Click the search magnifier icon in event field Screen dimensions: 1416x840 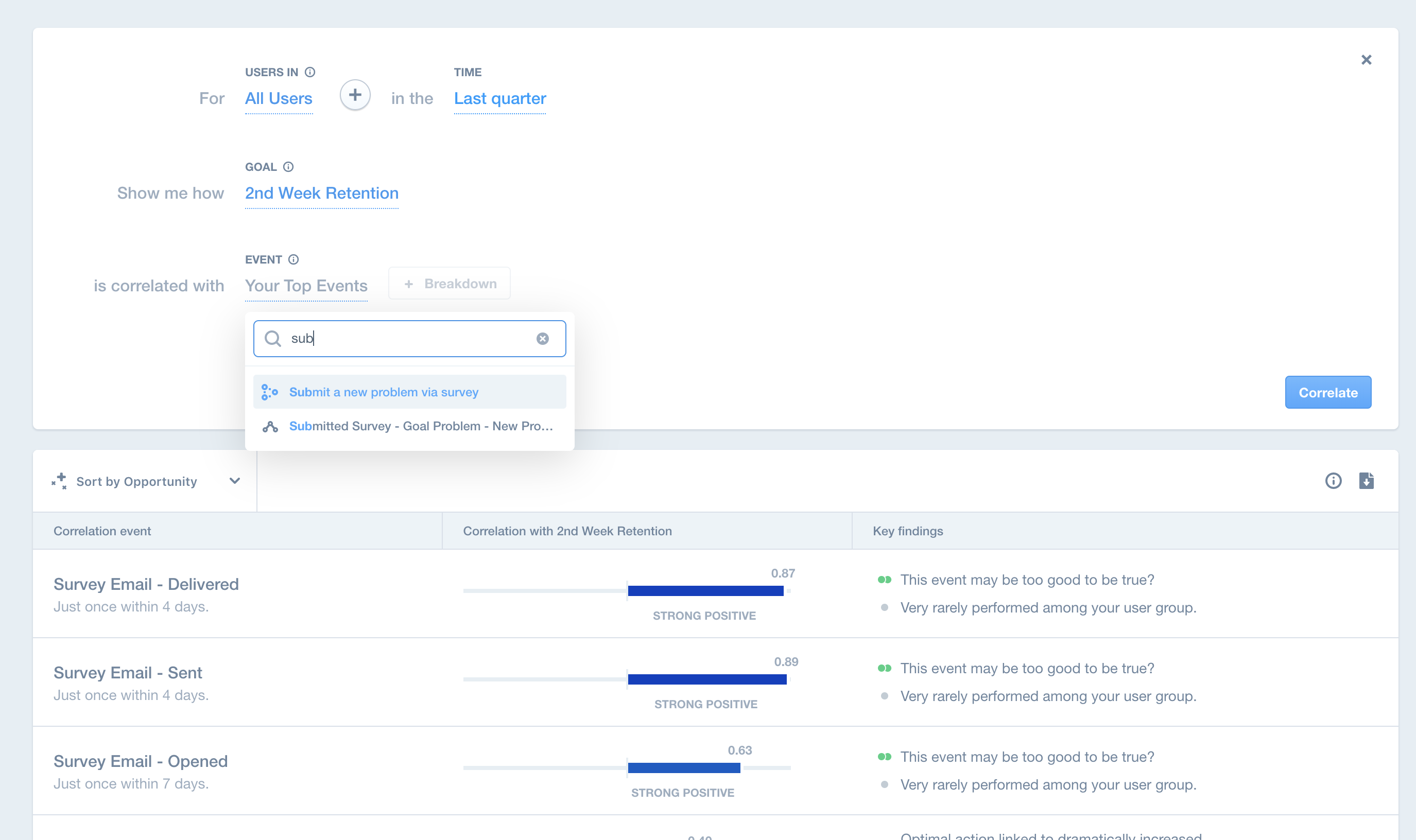(x=273, y=339)
